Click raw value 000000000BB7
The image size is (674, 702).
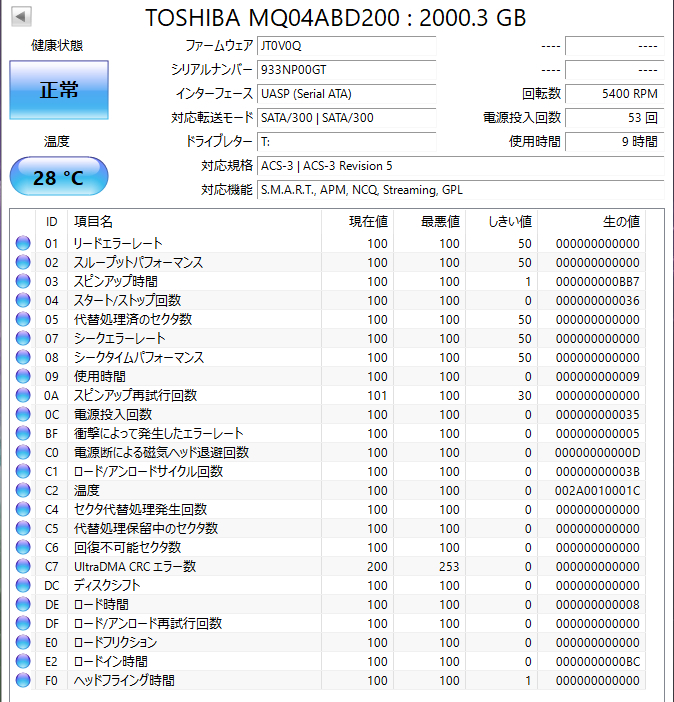(597, 282)
